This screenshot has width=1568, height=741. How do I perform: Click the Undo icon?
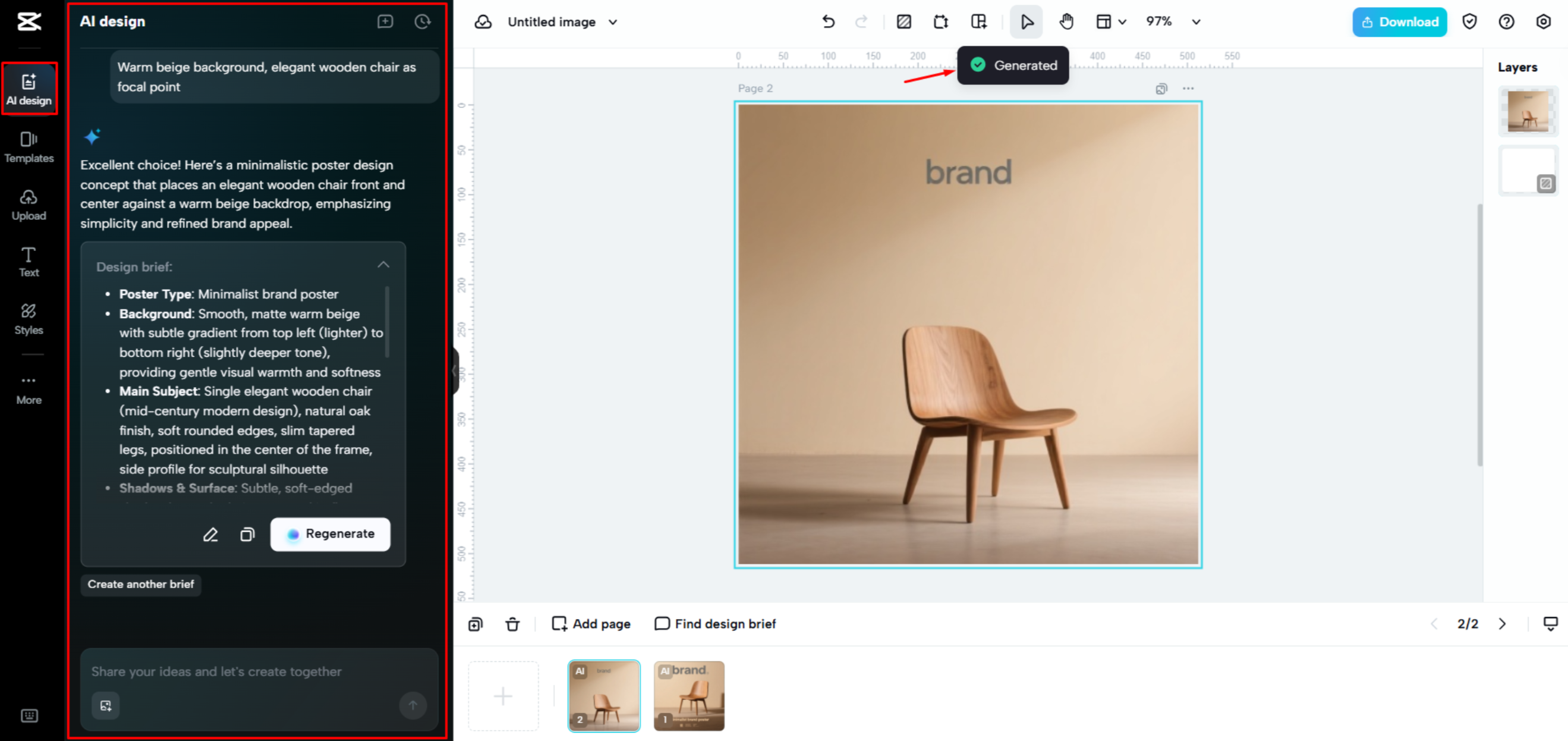click(829, 21)
